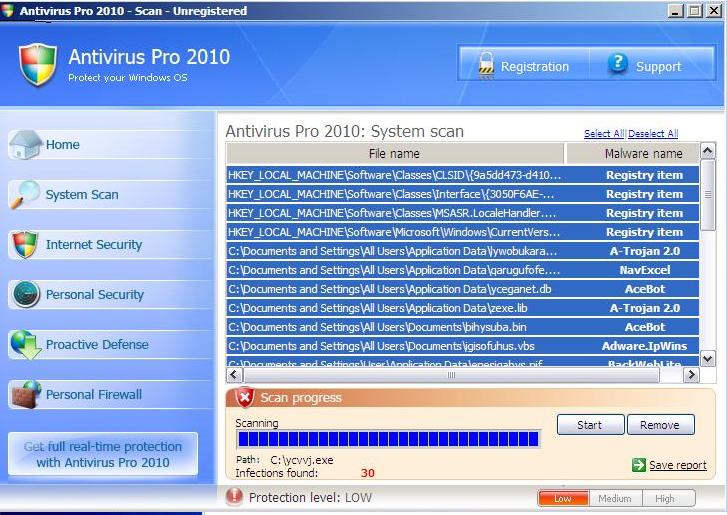Viewport: 727px width, 515px height.
Task: Open Personal Security section
Action: pos(95,295)
